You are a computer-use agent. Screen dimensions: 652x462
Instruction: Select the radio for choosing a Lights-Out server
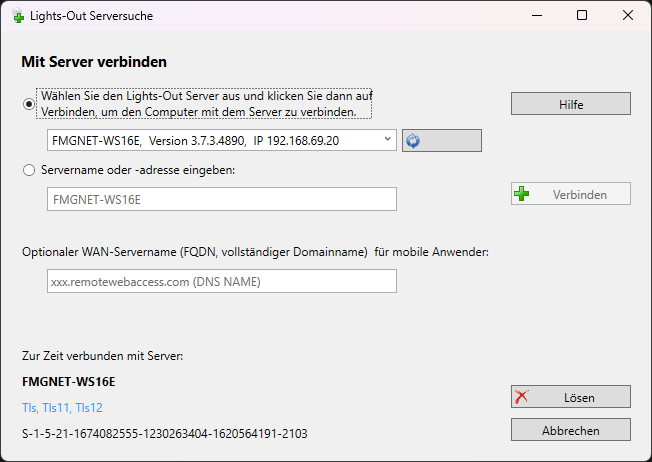(29, 103)
